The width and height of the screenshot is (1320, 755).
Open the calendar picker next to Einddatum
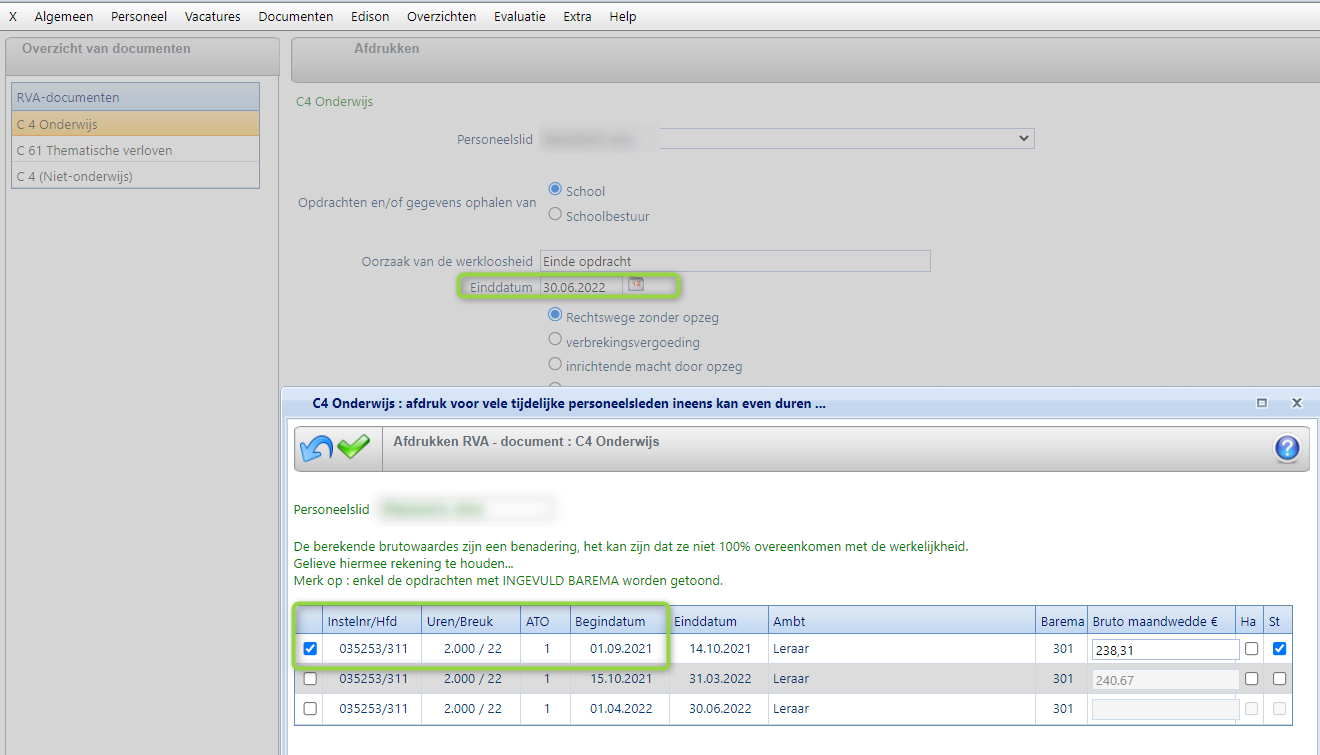(636, 286)
